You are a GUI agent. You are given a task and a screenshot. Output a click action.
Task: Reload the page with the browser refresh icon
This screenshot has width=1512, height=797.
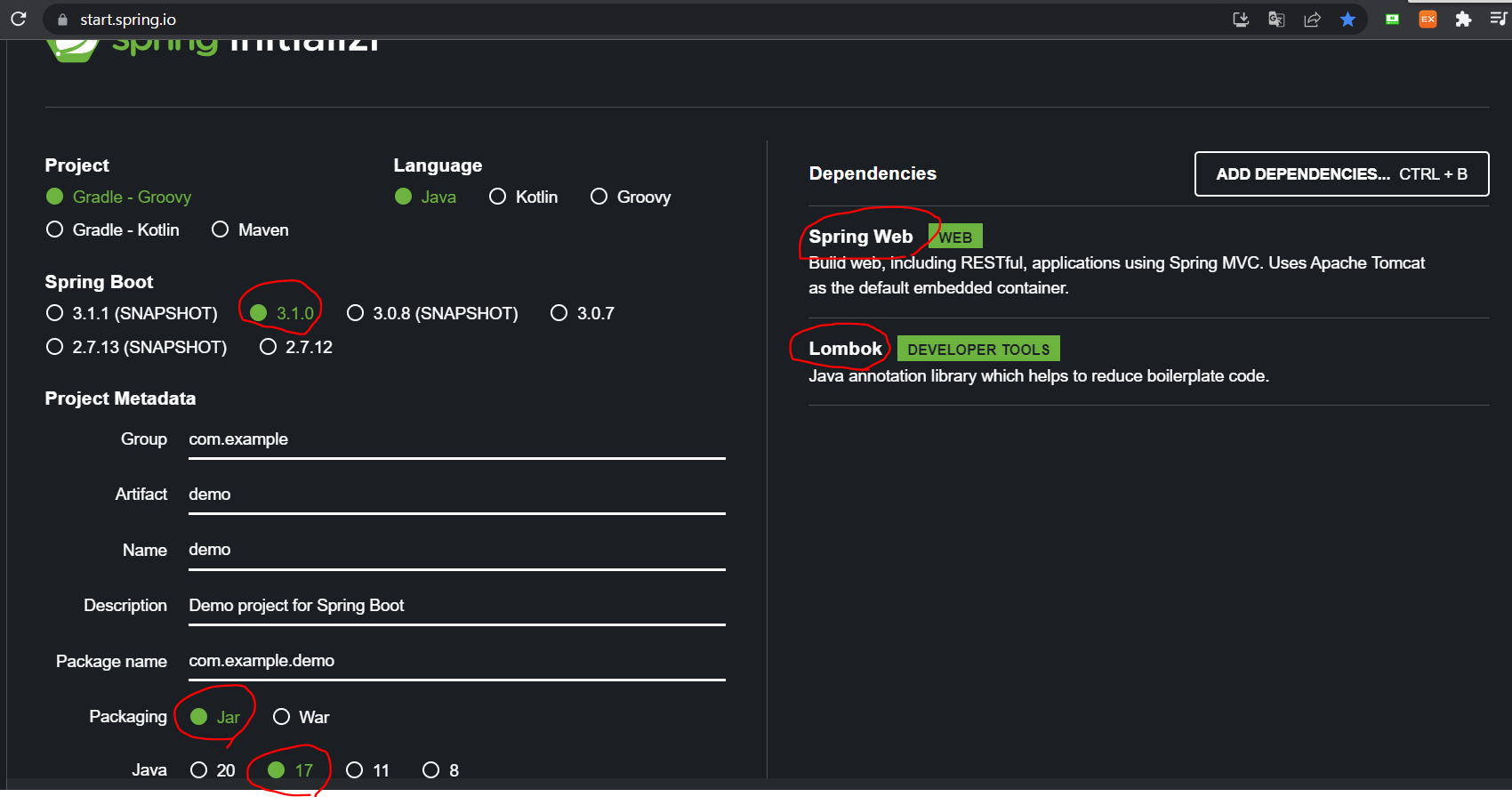coord(18,19)
